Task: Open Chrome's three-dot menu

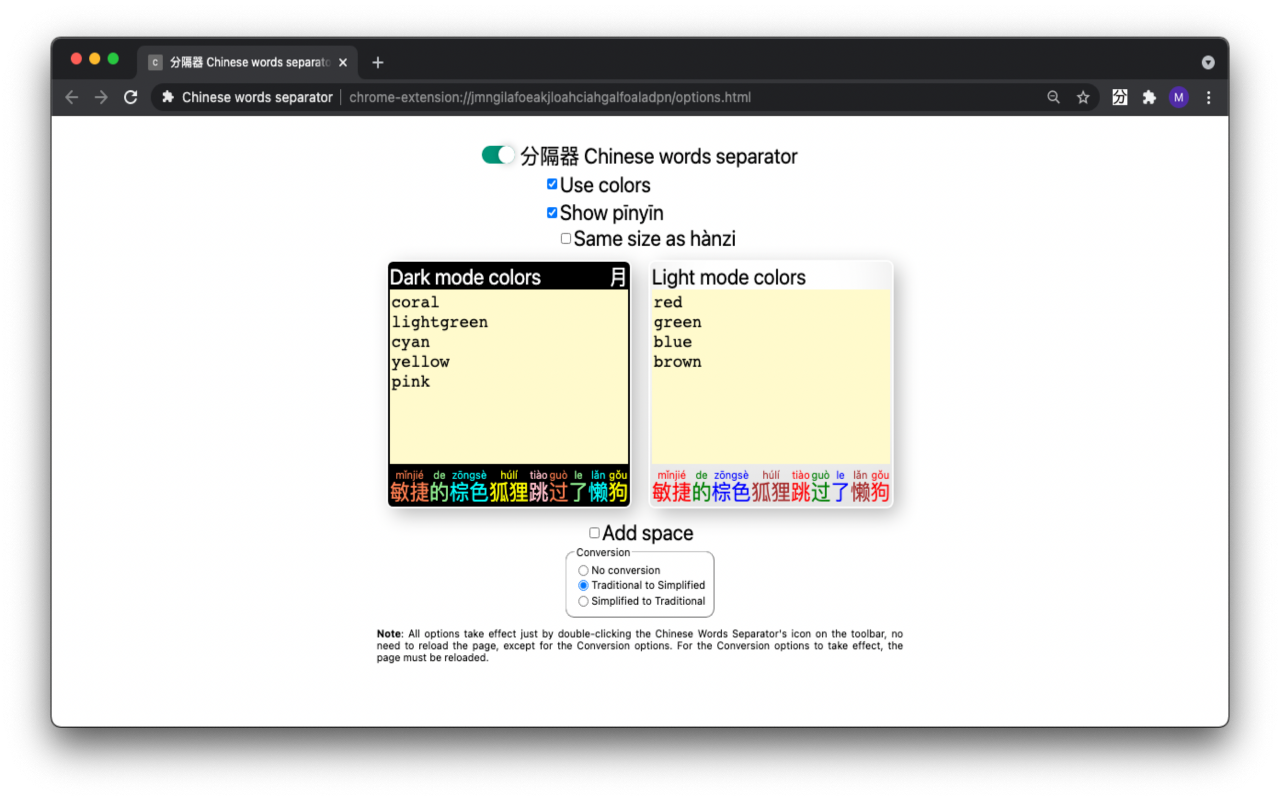Action: [1208, 97]
